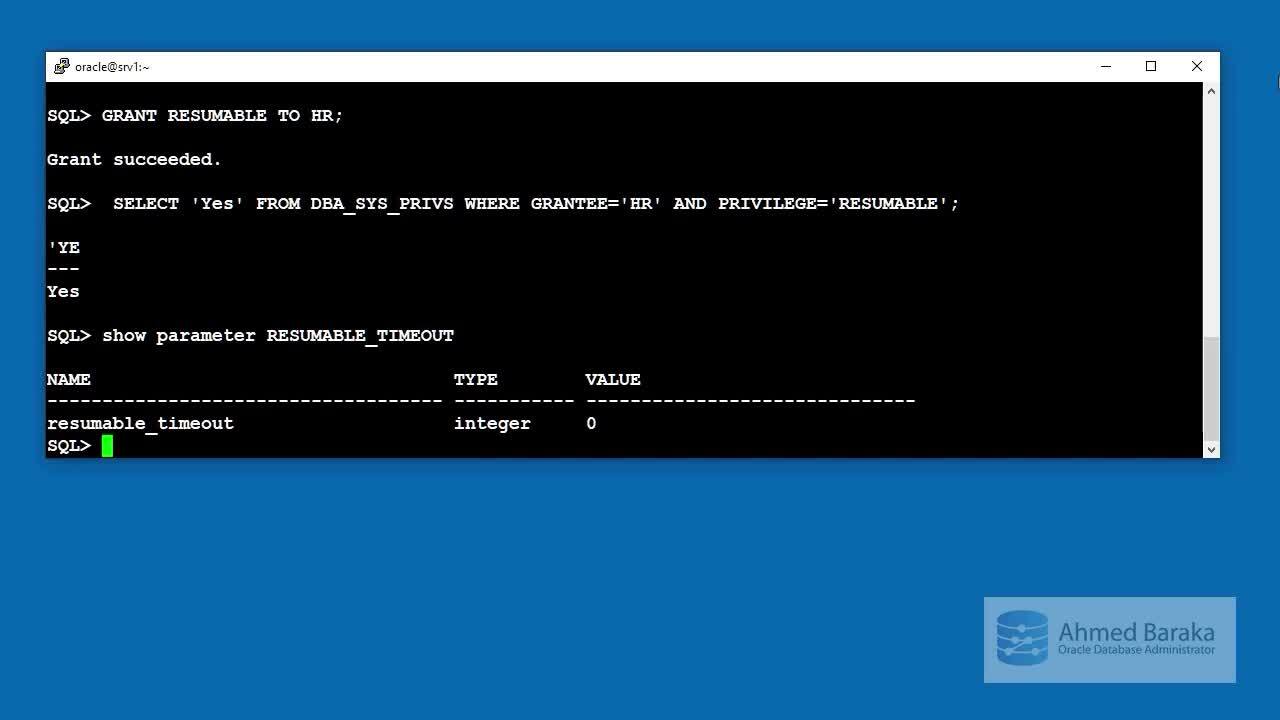Click the scrollbar up arrow in the terminal

(x=1211, y=92)
